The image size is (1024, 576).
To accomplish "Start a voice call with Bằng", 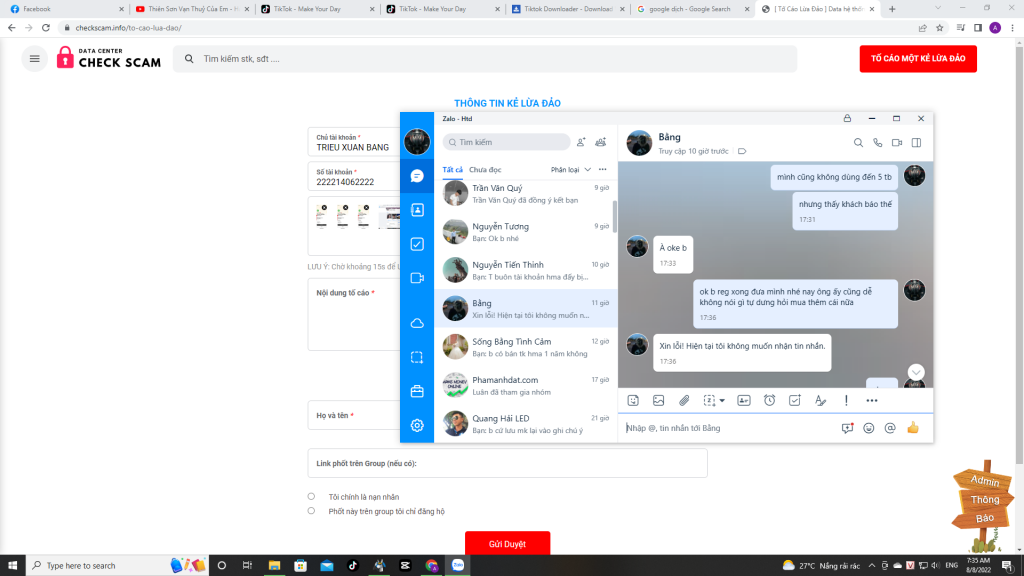I will pos(877,143).
